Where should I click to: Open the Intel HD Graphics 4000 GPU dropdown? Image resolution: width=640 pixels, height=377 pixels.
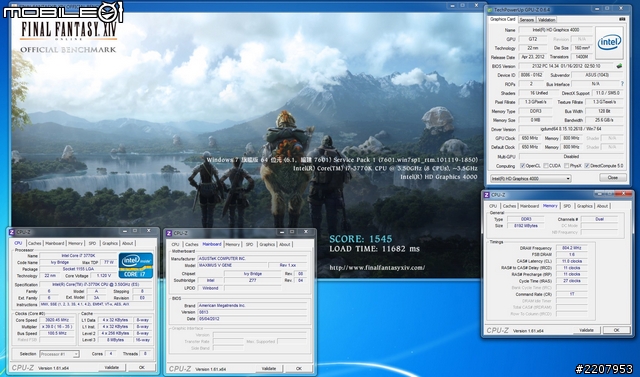tap(531, 179)
